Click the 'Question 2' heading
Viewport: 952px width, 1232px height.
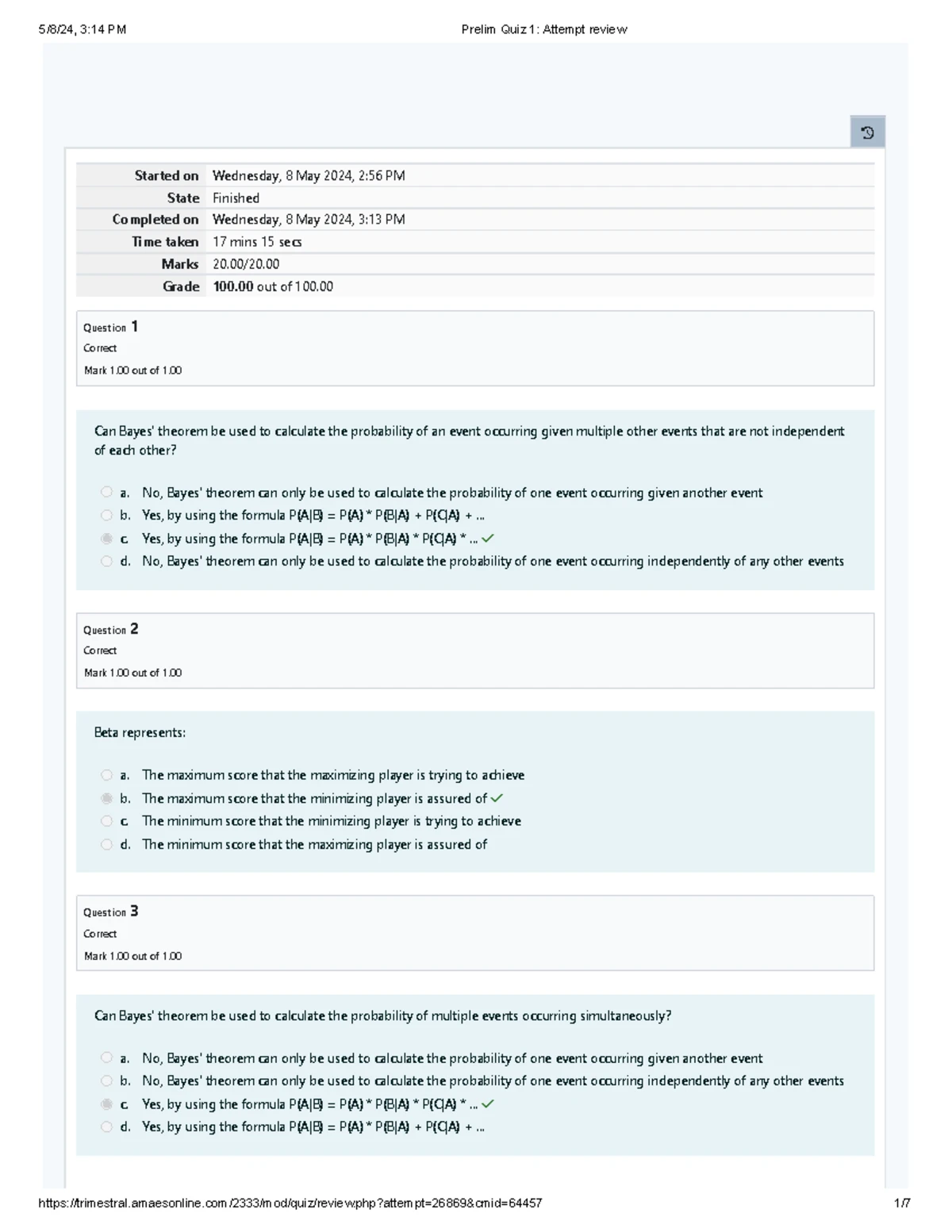(111, 629)
